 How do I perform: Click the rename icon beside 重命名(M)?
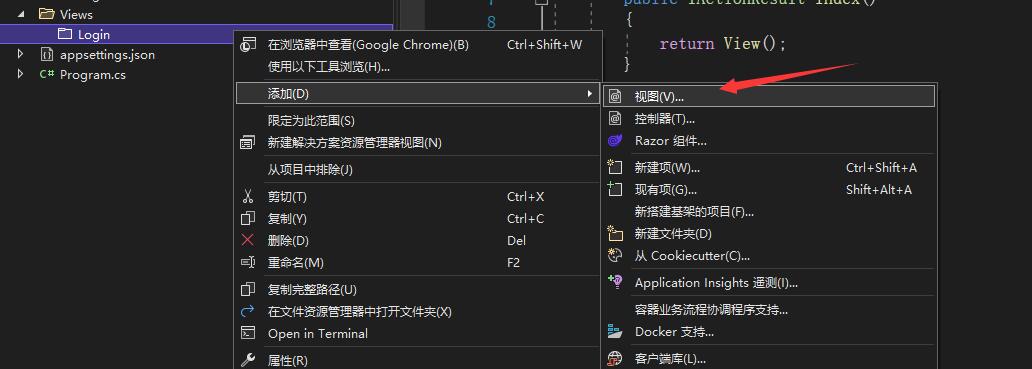click(247, 262)
